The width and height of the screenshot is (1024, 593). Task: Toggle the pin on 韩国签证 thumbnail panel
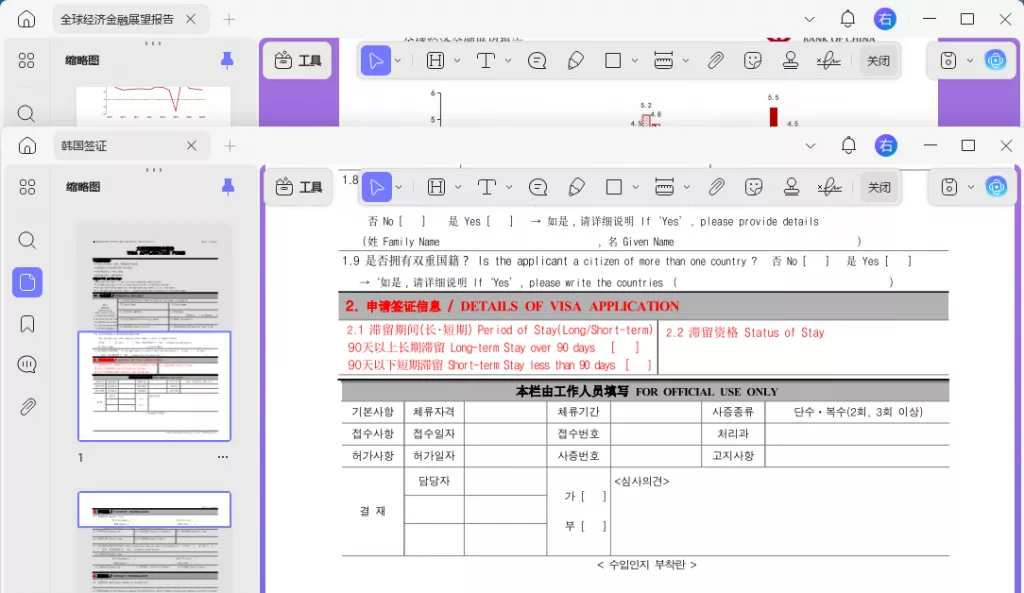pyautogui.click(x=228, y=187)
